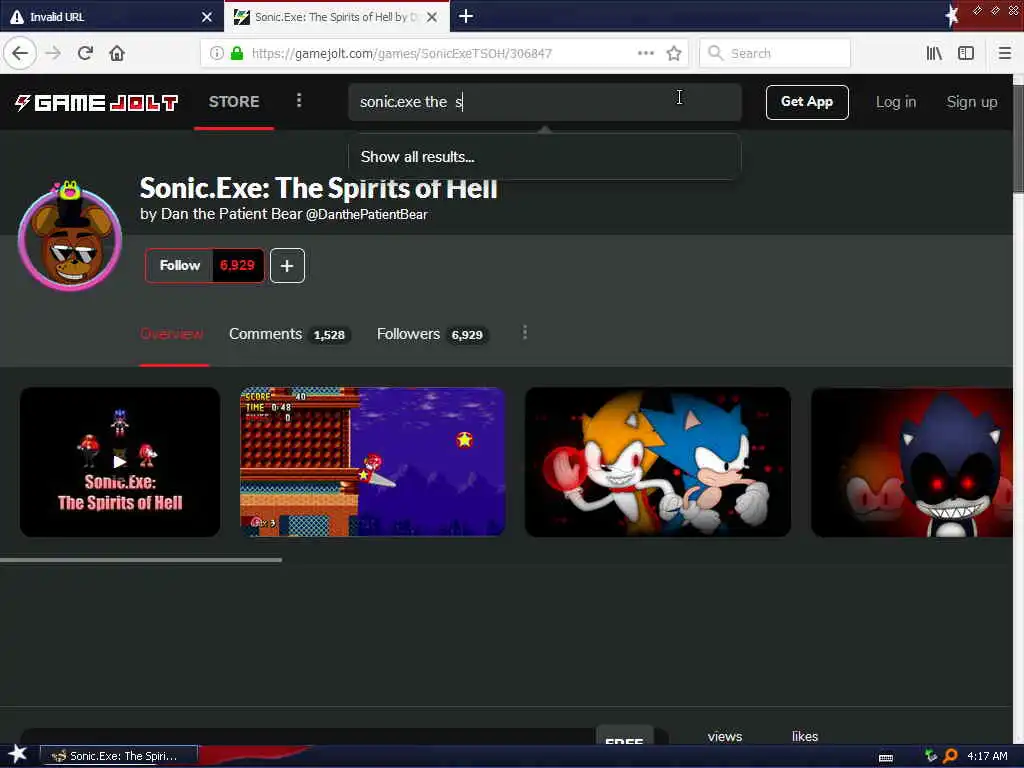Click the Get App button
Image resolution: width=1024 pixels, height=768 pixels.
[x=807, y=102]
